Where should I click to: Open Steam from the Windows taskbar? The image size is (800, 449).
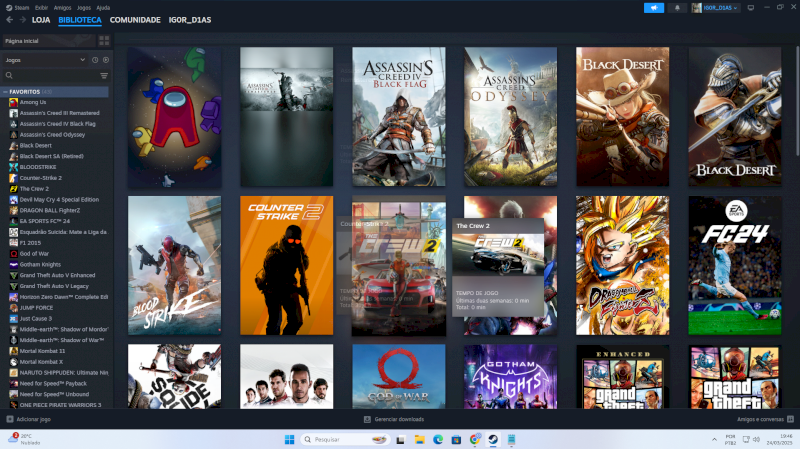(493, 439)
